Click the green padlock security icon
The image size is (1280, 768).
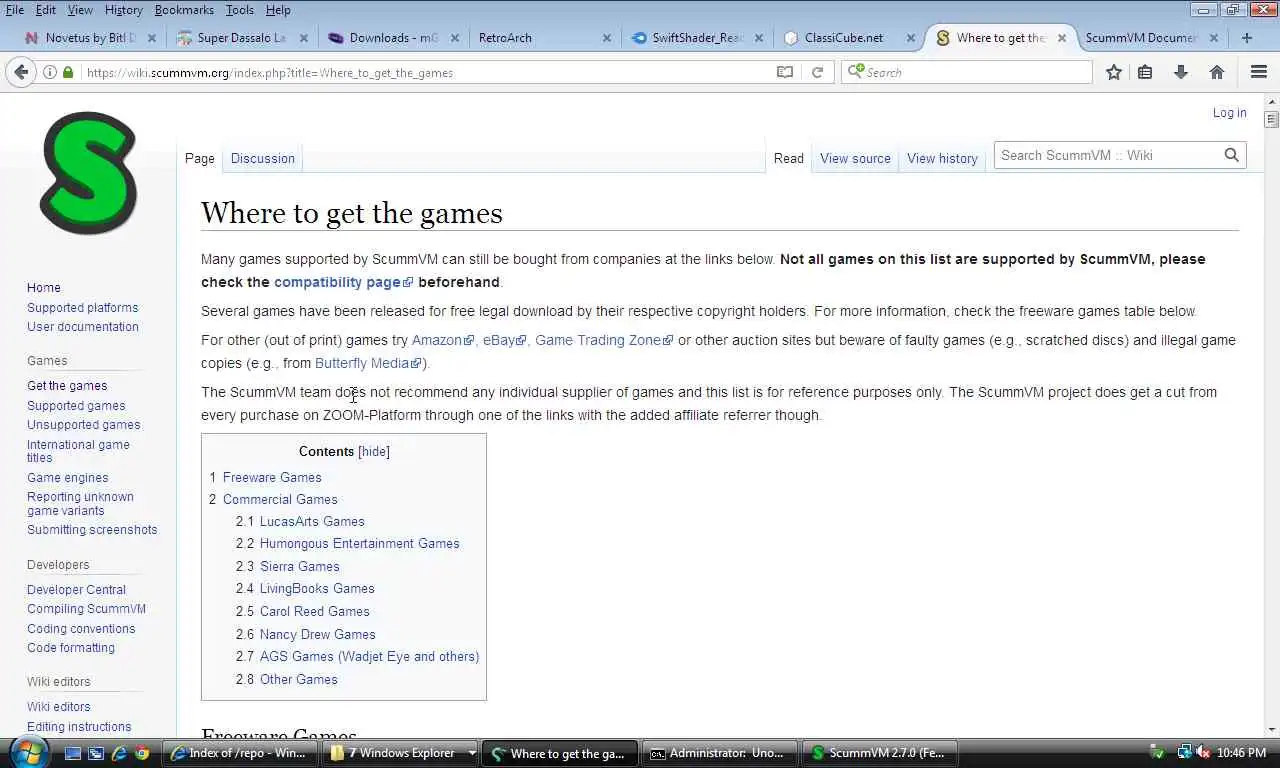coord(68,72)
